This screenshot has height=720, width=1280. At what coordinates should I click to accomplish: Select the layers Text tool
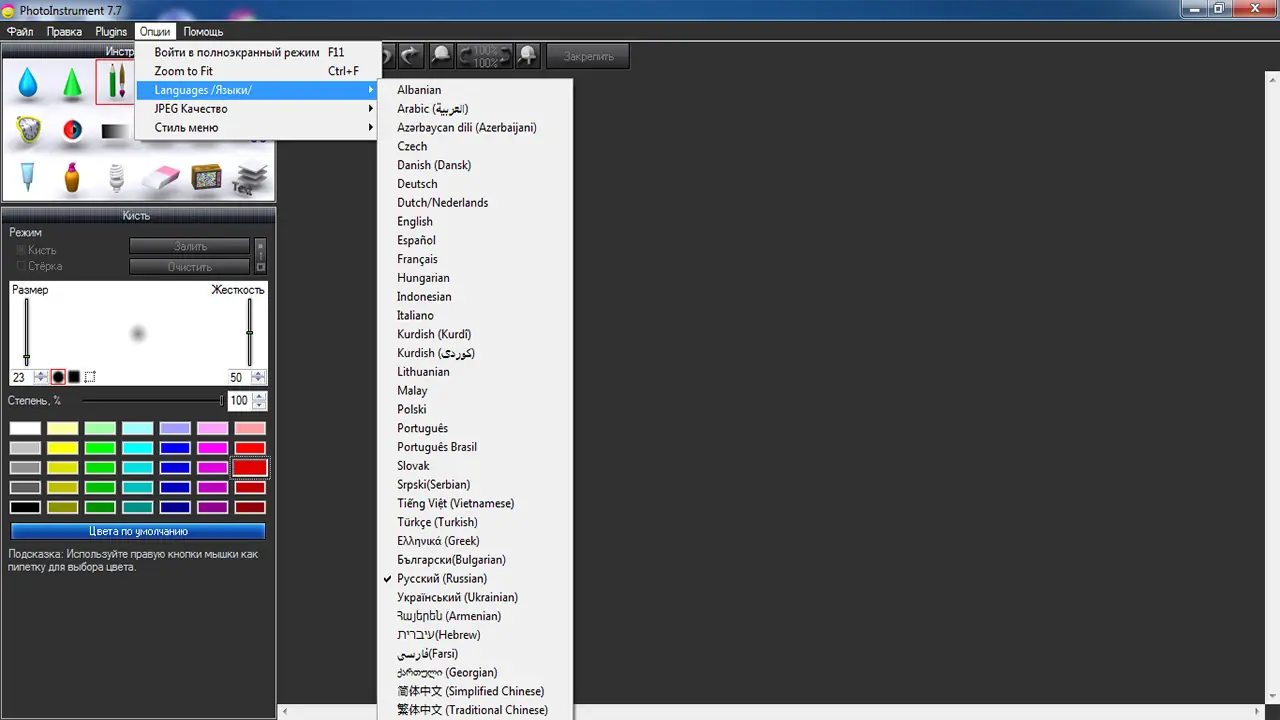(250, 177)
